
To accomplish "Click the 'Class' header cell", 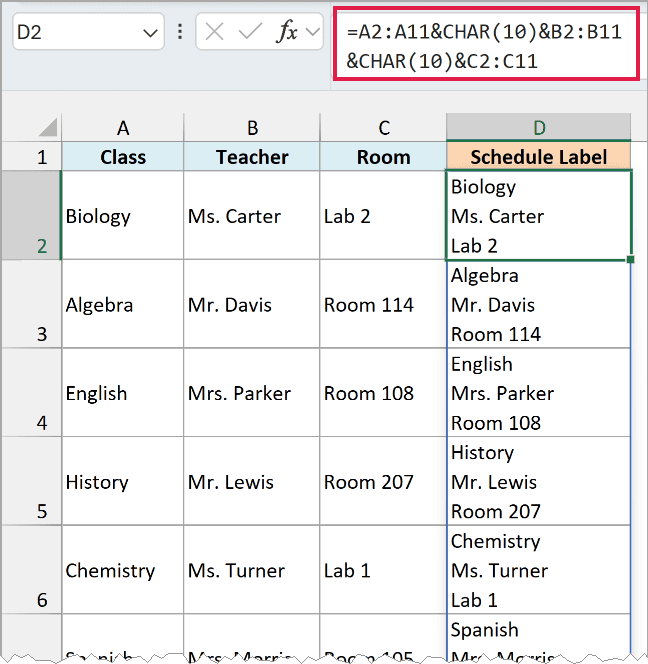I will 123,157.
